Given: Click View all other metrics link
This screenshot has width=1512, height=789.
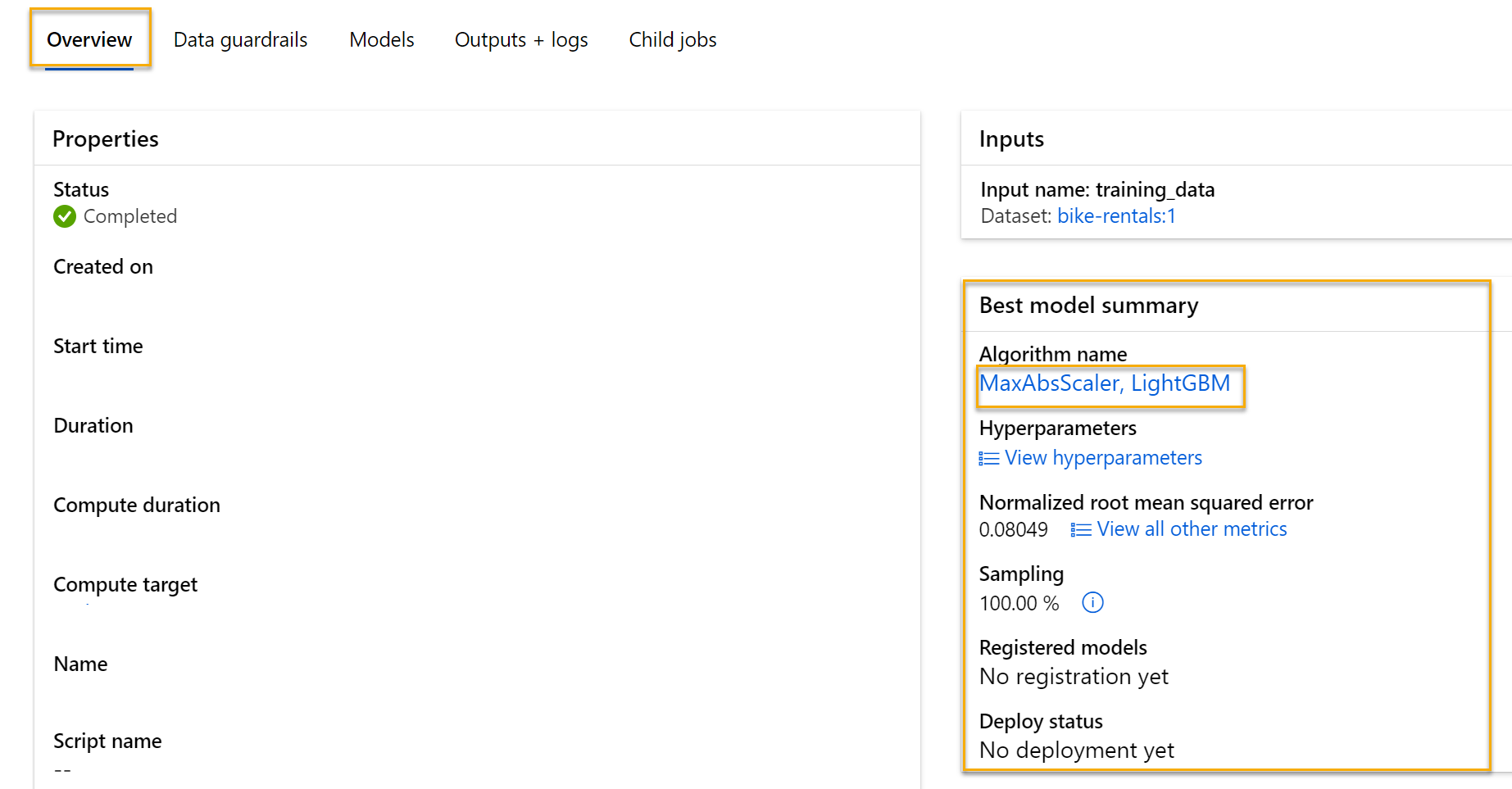Looking at the screenshot, I should click(1192, 529).
